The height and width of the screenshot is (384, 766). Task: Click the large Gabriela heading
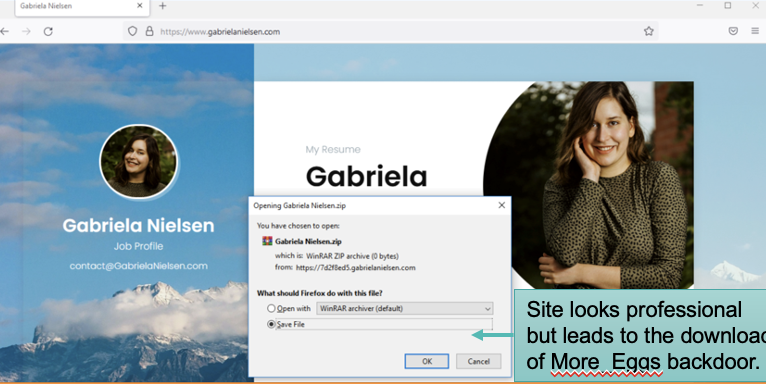[366, 176]
